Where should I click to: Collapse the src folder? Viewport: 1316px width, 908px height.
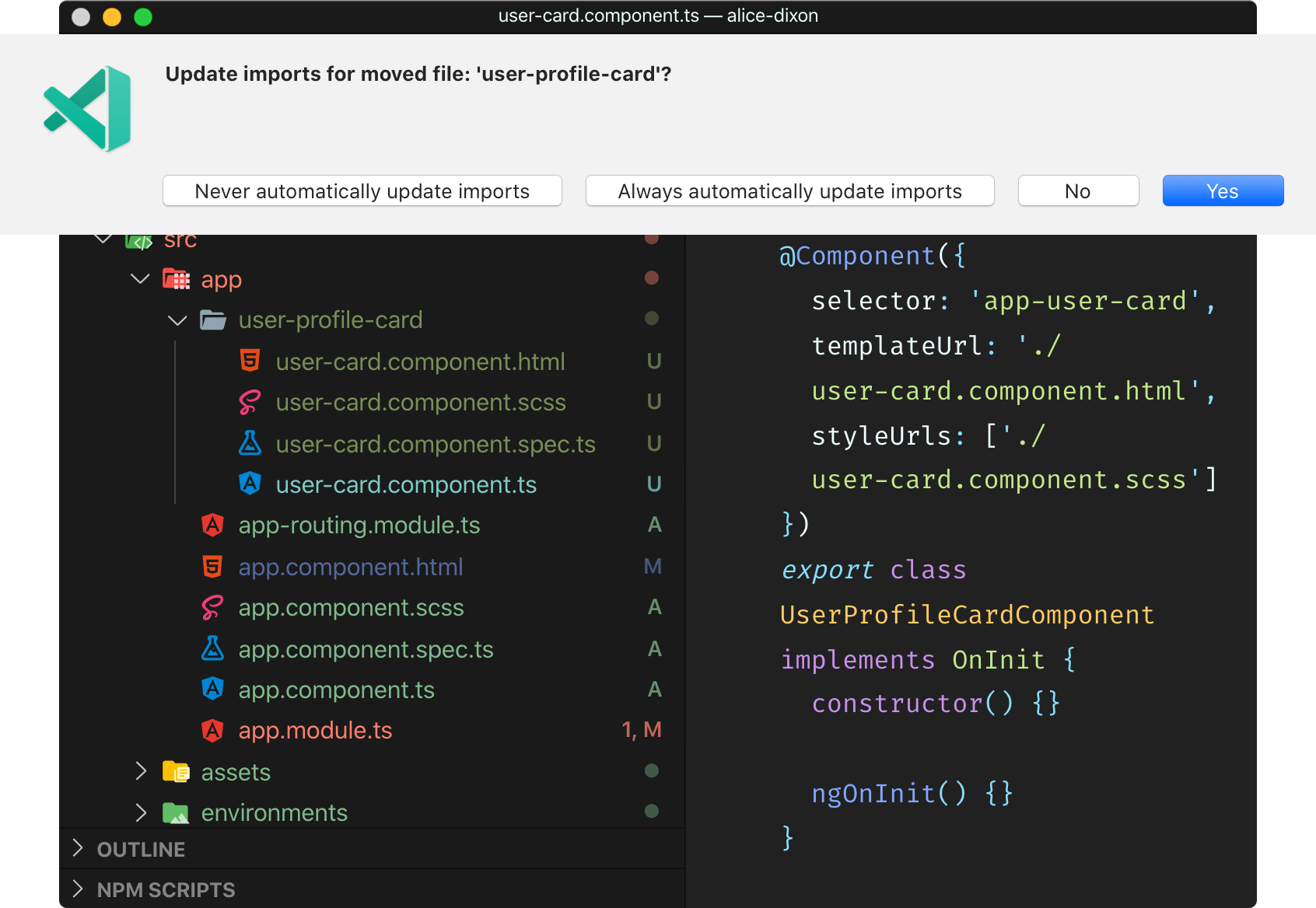coord(103,239)
